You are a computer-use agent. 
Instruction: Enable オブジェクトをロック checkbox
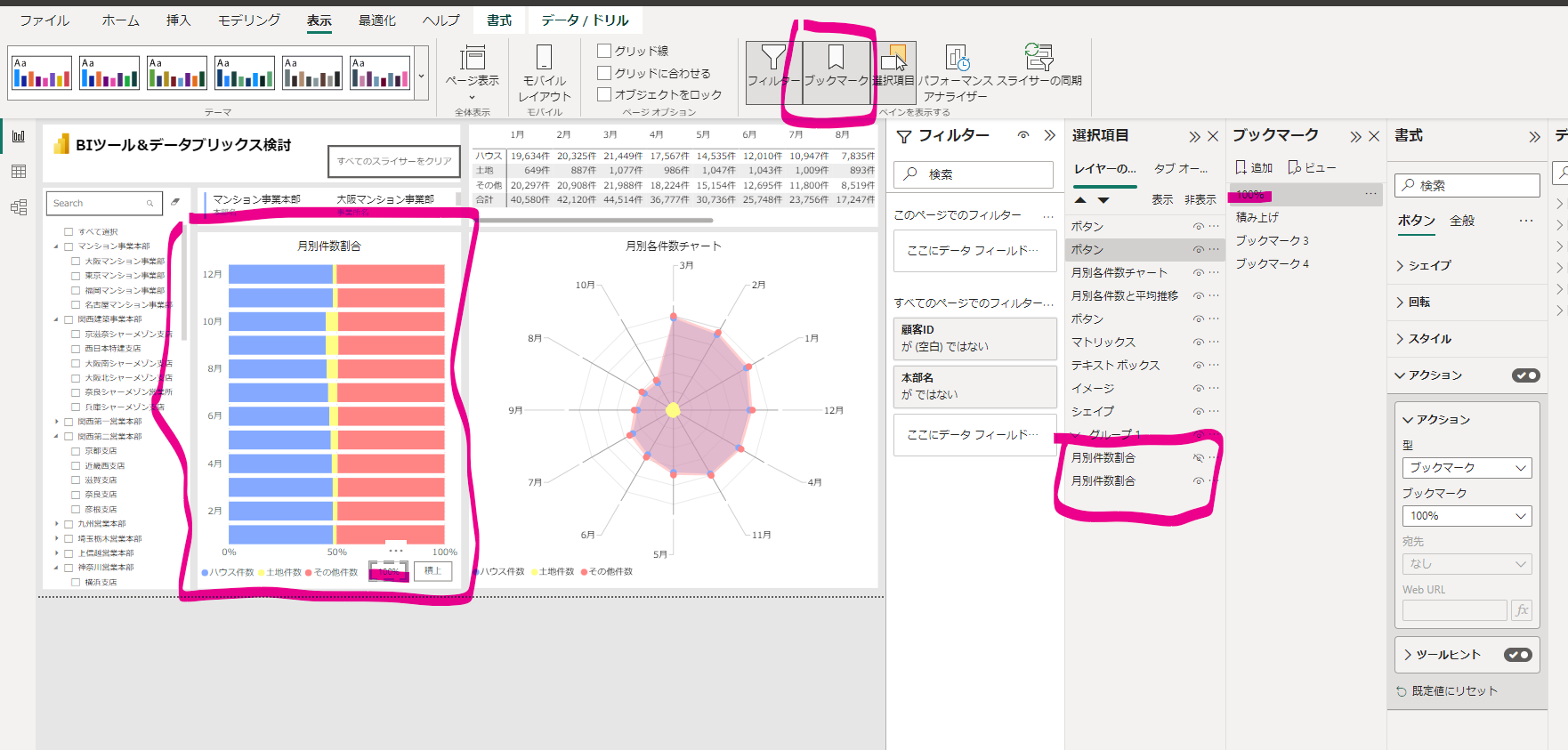pos(604,94)
